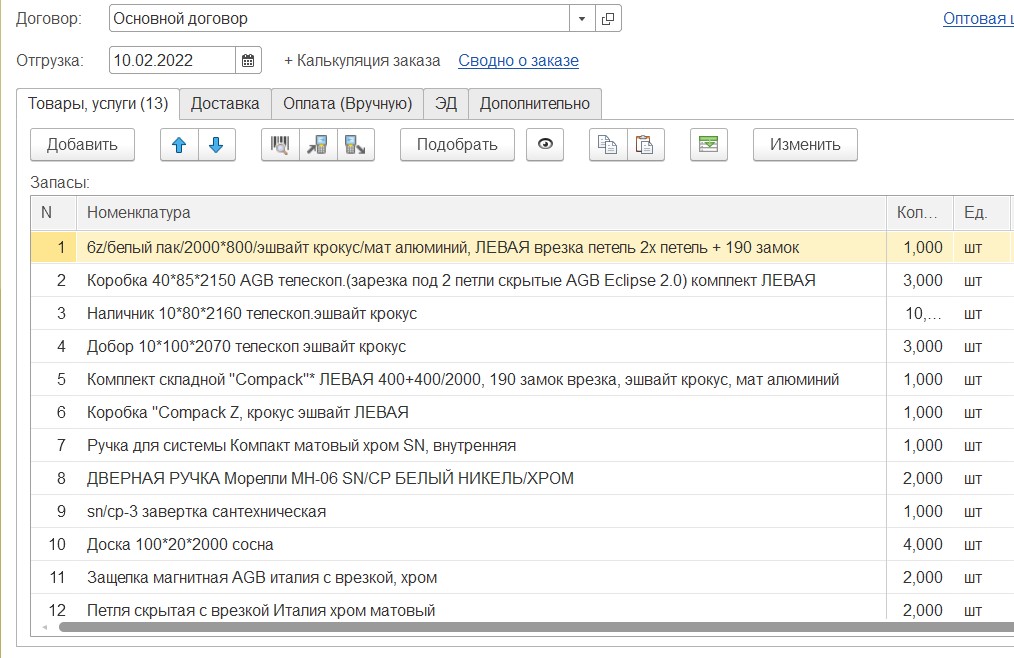Upload data to data collection terminal

tap(355, 145)
